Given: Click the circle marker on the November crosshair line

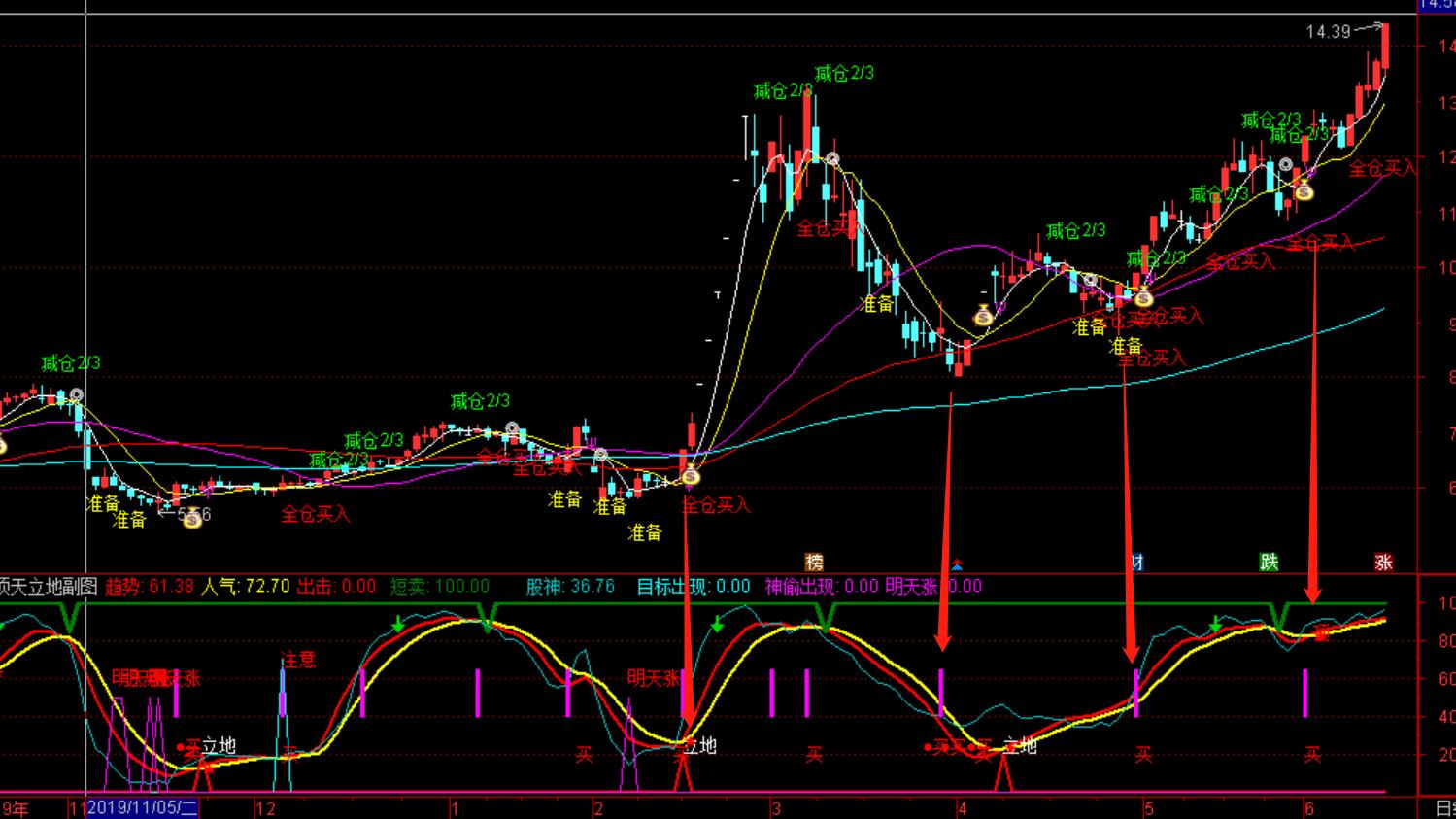Looking at the screenshot, I should (76, 395).
